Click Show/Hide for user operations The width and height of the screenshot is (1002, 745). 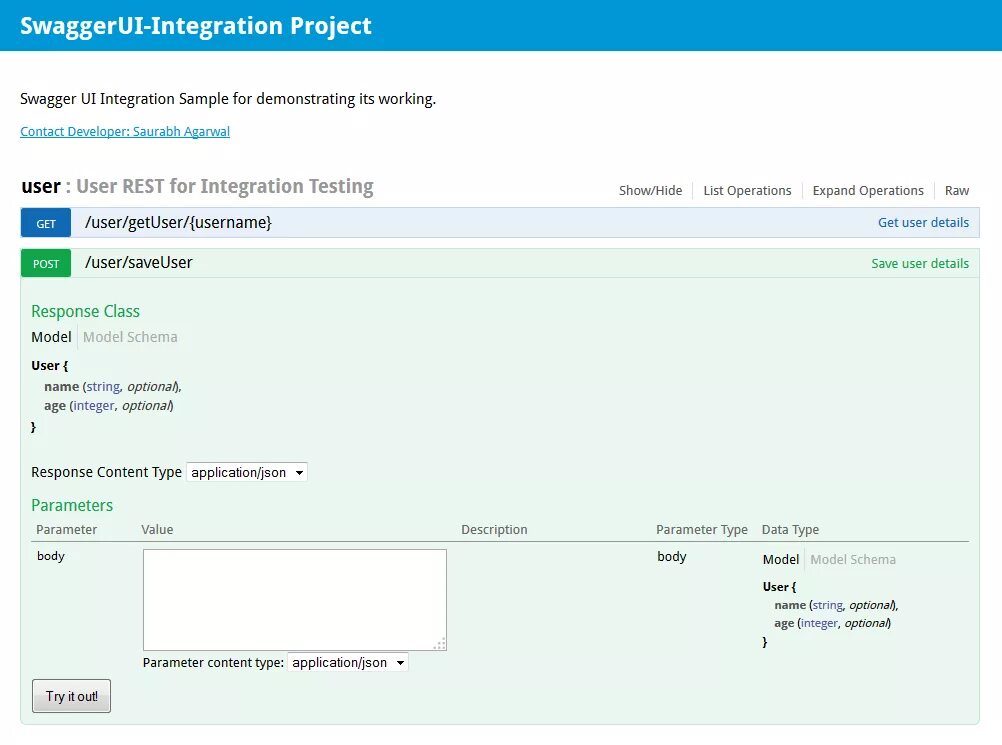650,190
